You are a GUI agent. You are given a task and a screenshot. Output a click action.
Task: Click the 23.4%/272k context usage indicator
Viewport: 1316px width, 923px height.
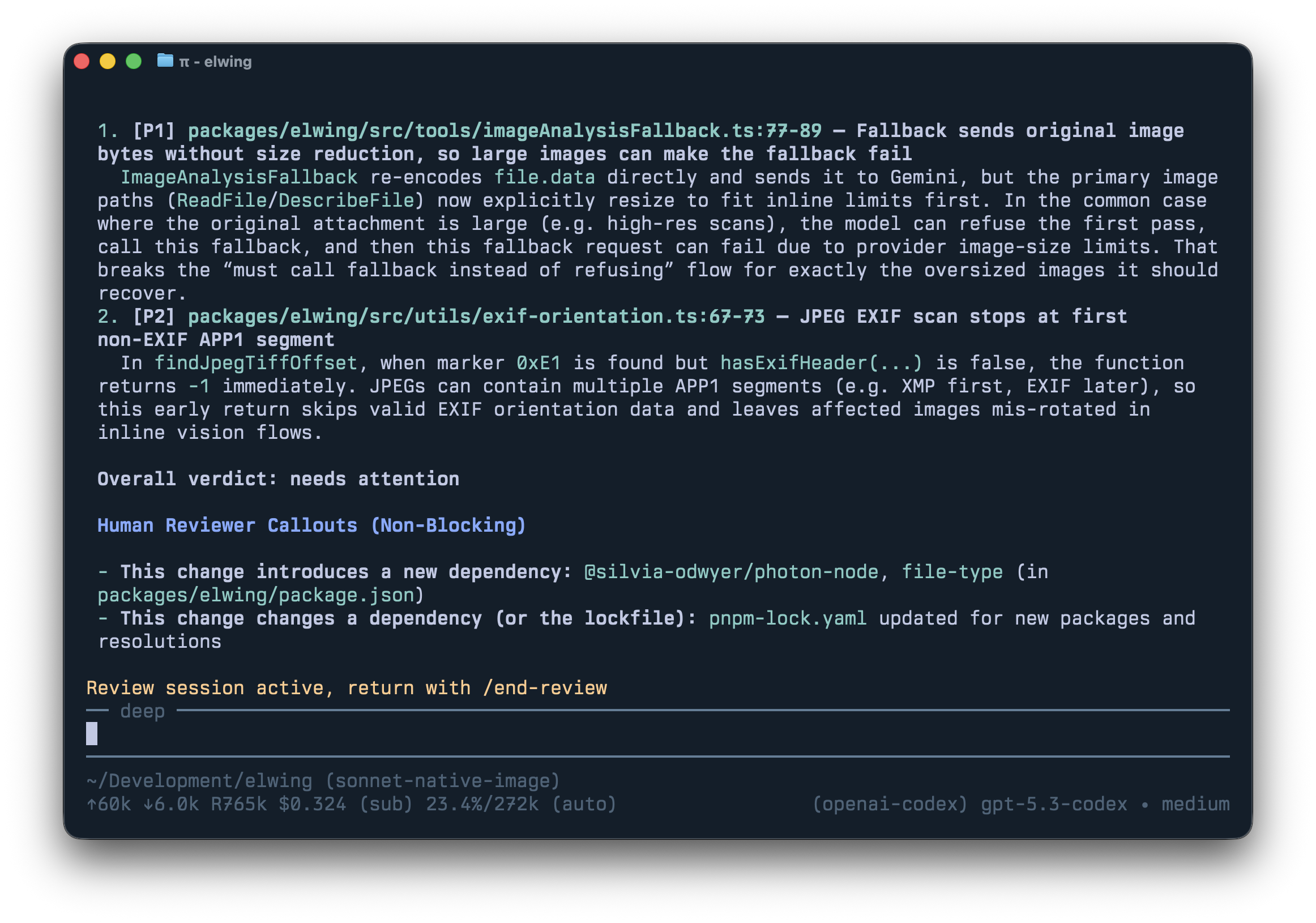click(482, 804)
